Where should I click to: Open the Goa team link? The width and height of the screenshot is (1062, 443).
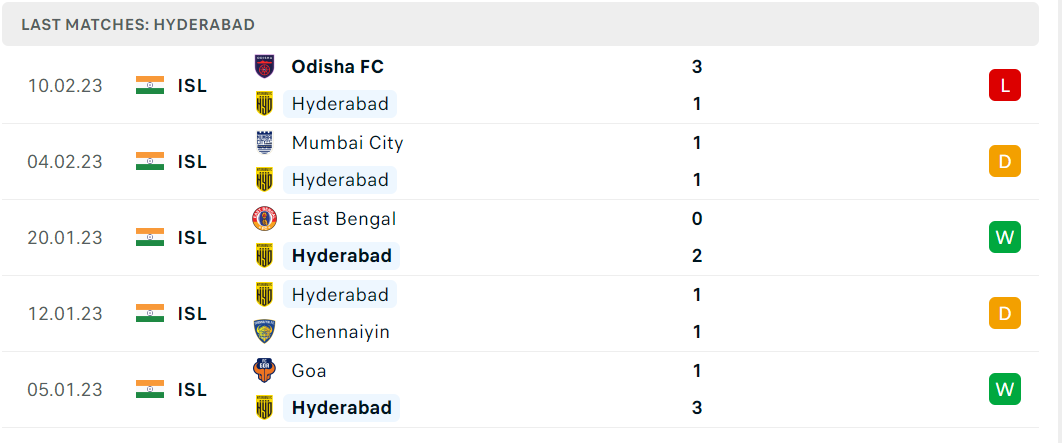point(309,371)
